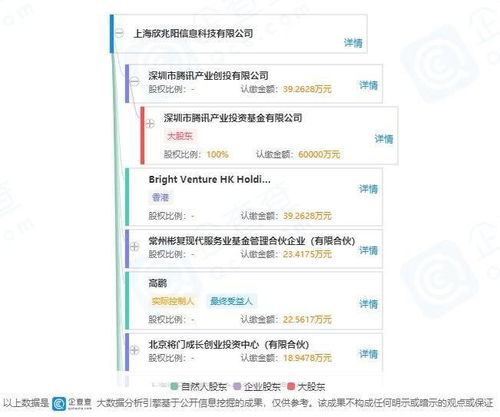Click the 最终受益人 tag
Viewport: 500px width, 417px height.
coord(231,301)
